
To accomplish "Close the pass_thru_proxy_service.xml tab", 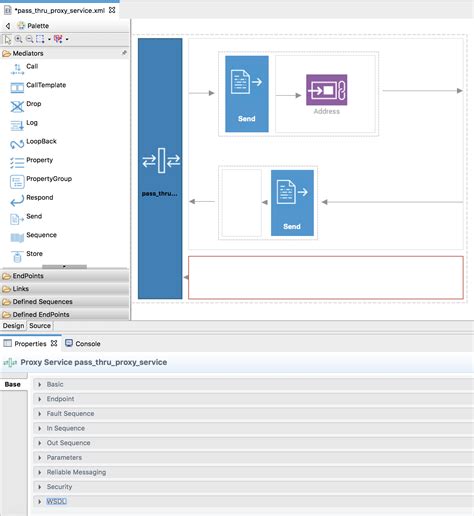I will [112, 10].
